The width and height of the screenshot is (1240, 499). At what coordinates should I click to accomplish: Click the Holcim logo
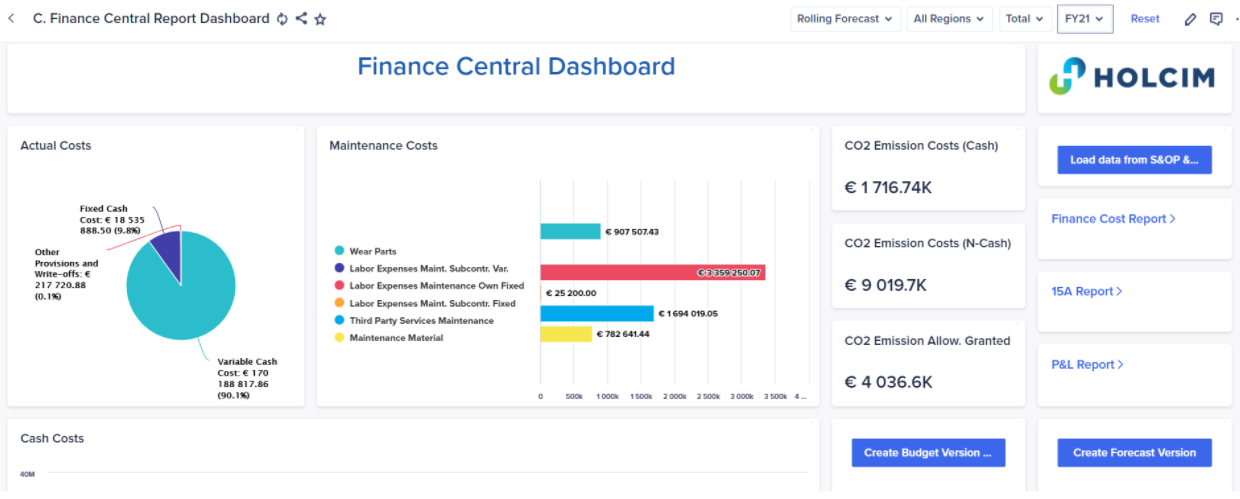pos(1131,77)
